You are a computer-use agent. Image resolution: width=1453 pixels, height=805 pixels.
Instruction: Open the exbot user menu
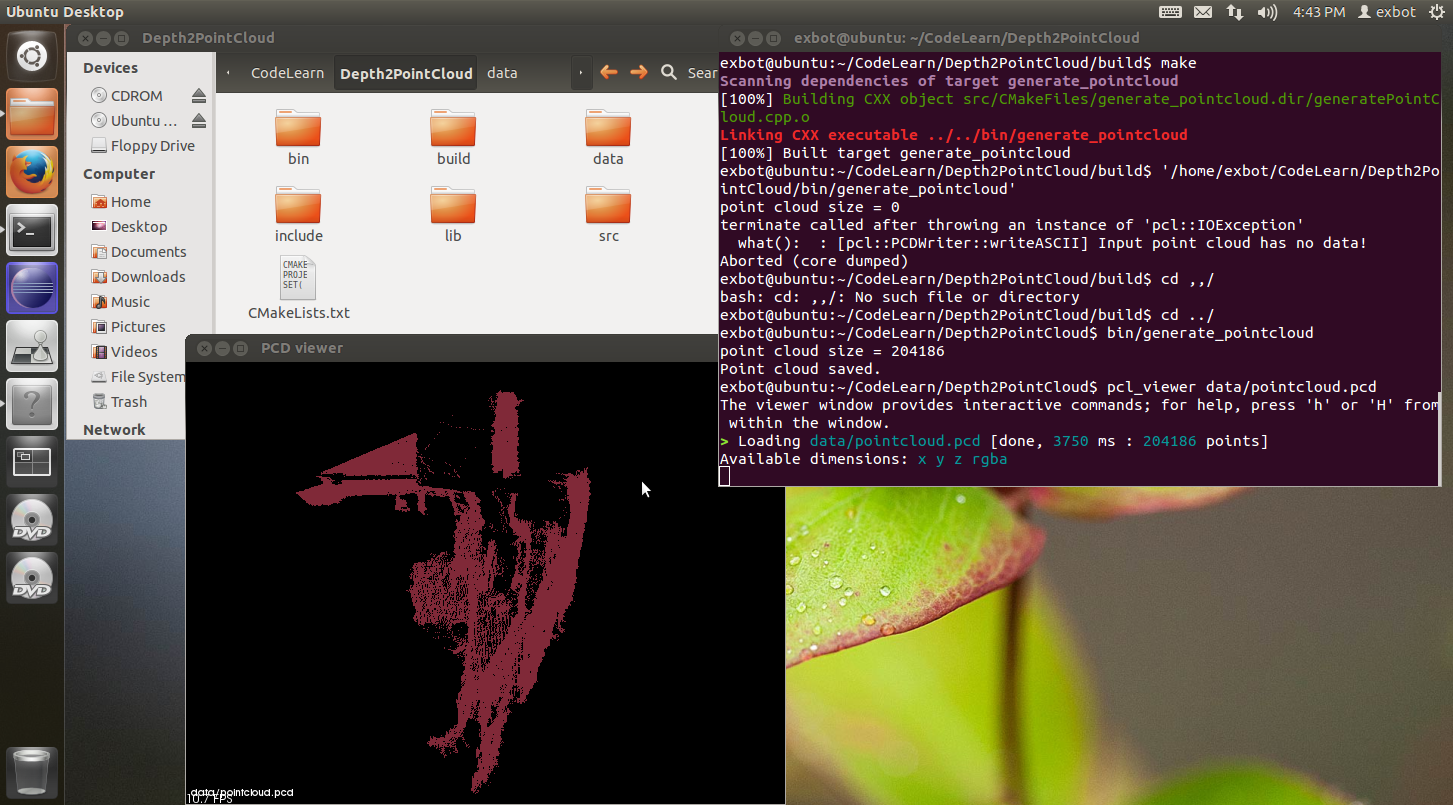coord(1387,12)
